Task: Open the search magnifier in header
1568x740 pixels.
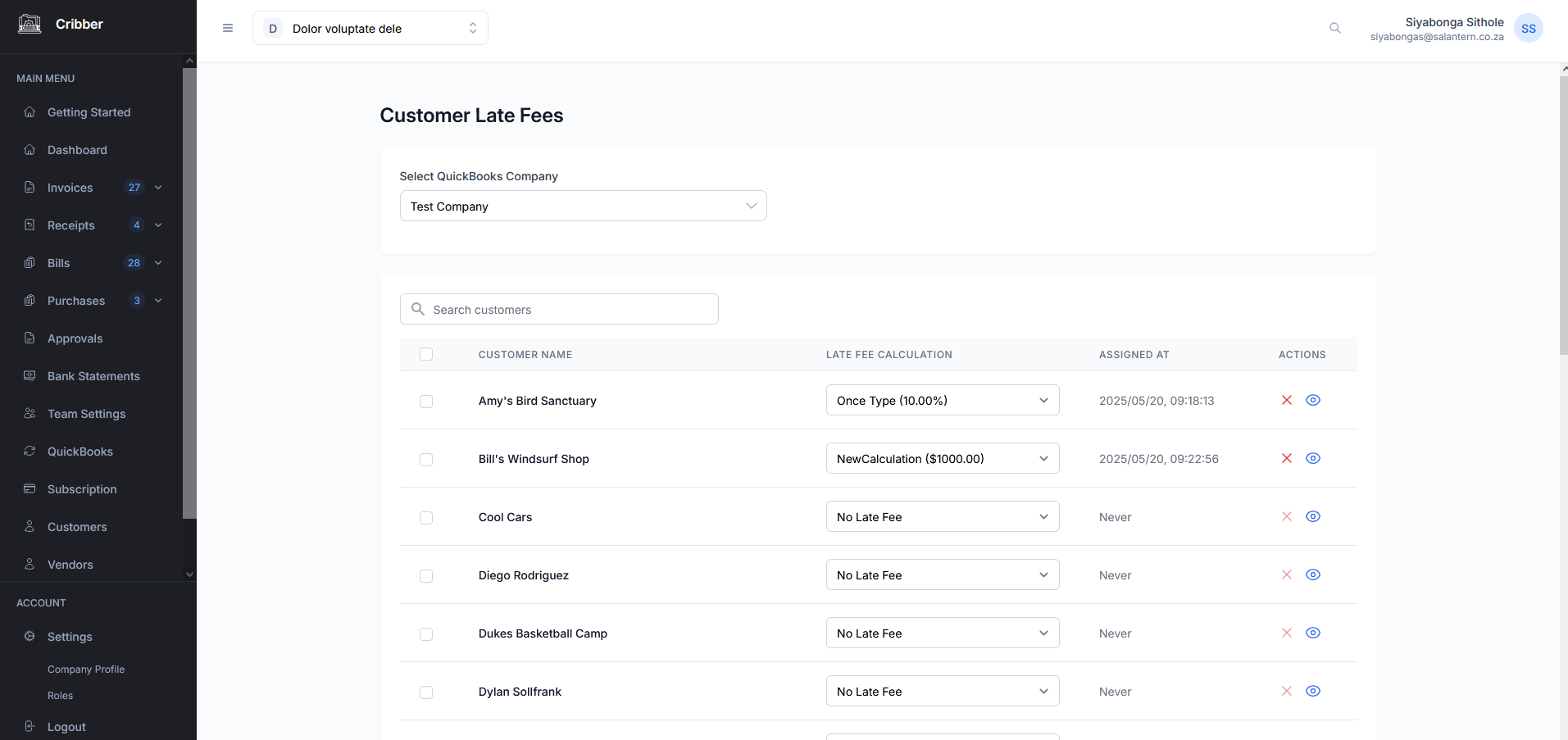Action: coord(1335,28)
